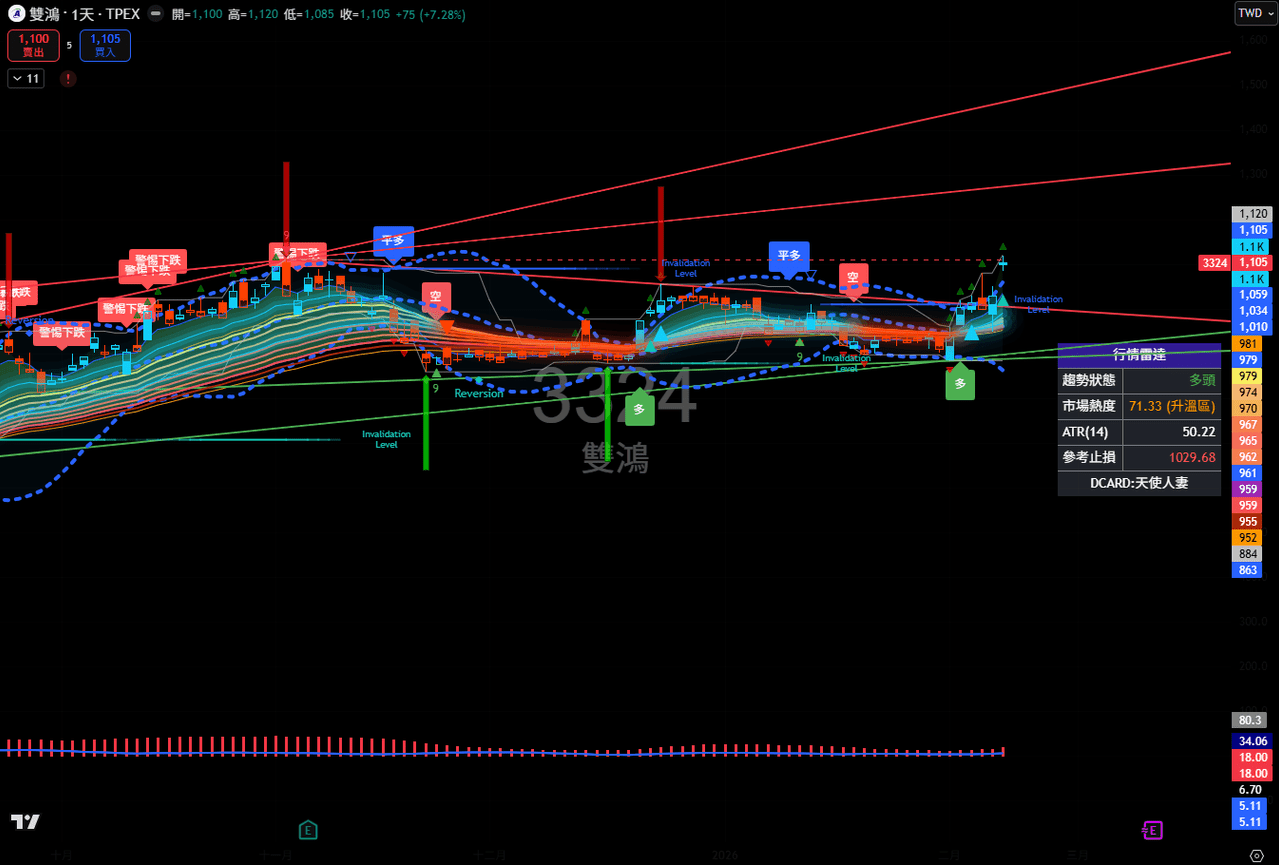Click the green 多 signal beside 行情雷達 table
The width and height of the screenshot is (1279, 865).
click(x=960, y=383)
